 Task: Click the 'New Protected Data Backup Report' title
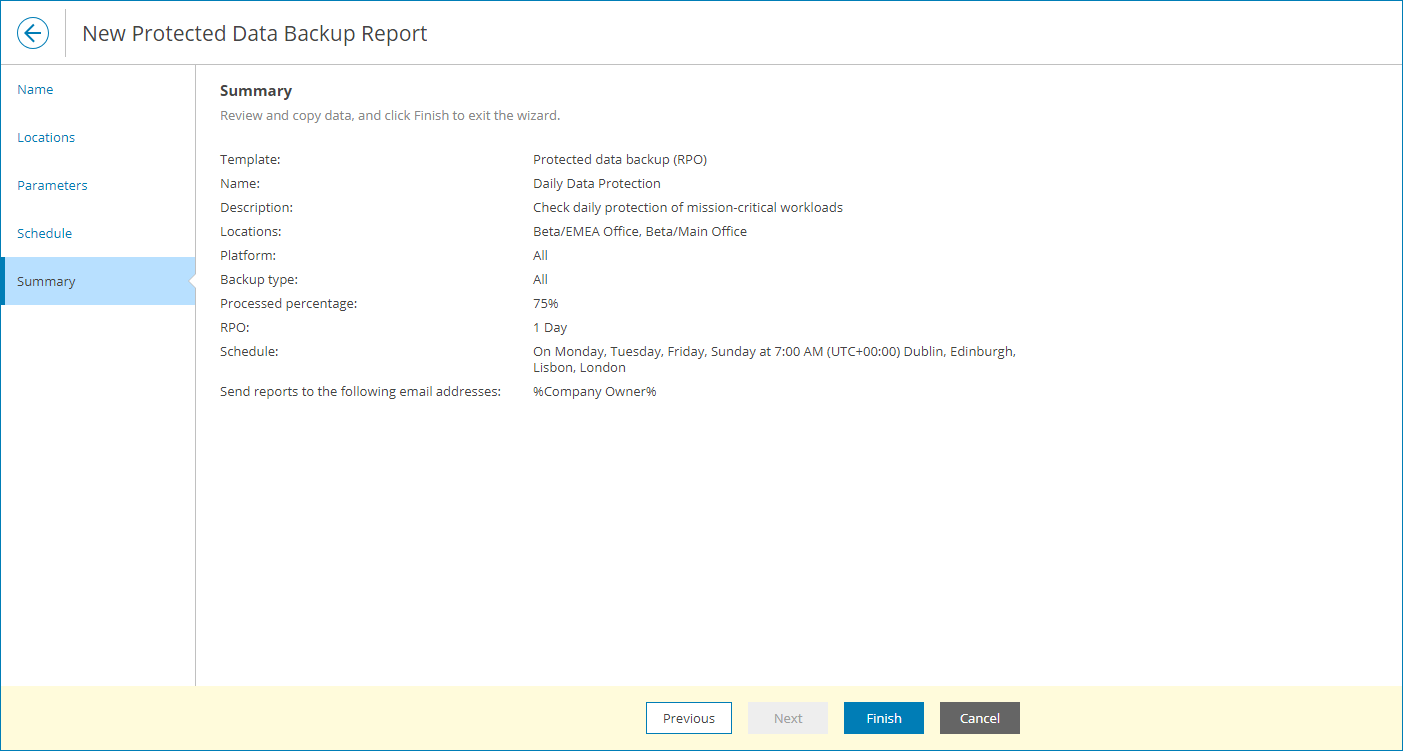pyautogui.click(x=255, y=33)
